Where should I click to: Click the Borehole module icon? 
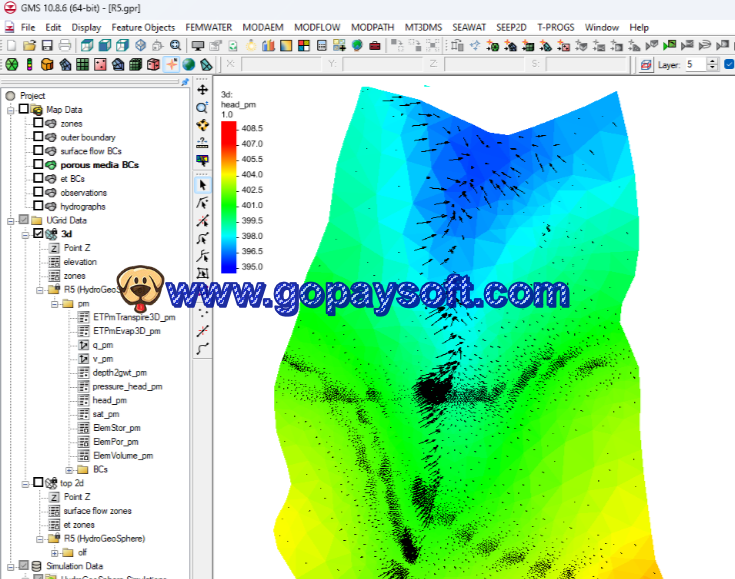coord(29,64)
